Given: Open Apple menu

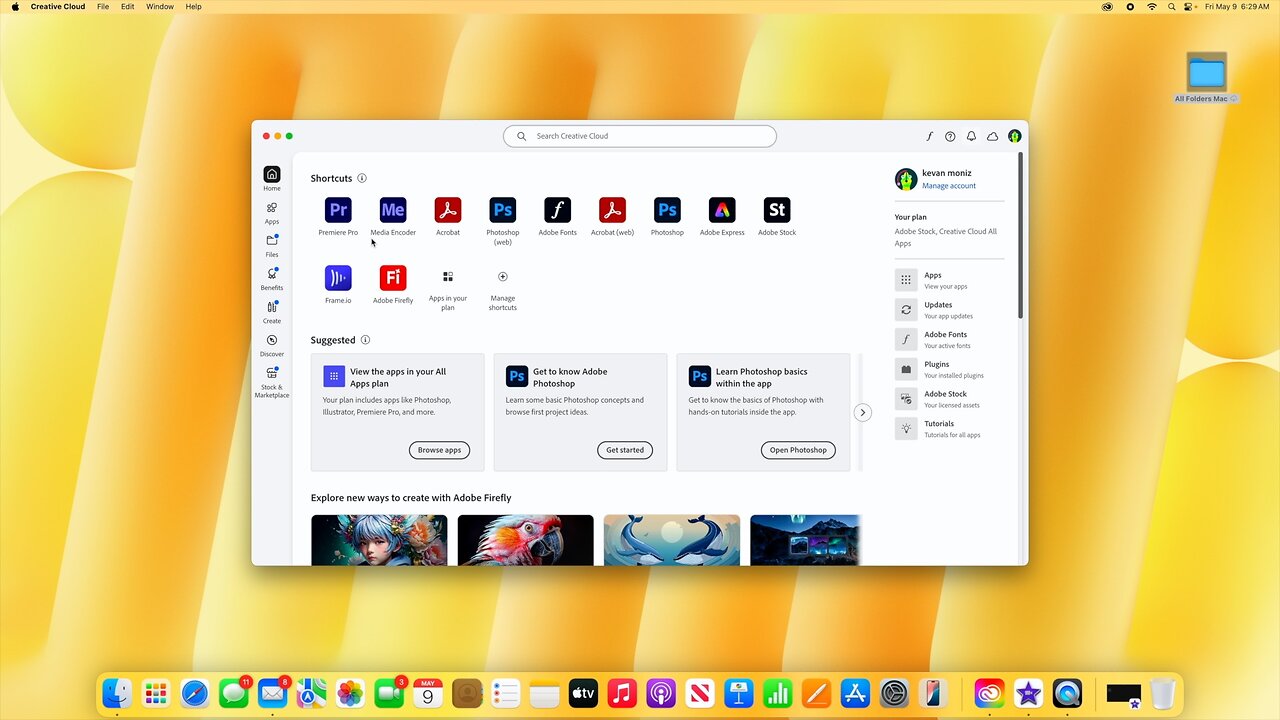Looking at the screenshot, I should tap(15, 7).
